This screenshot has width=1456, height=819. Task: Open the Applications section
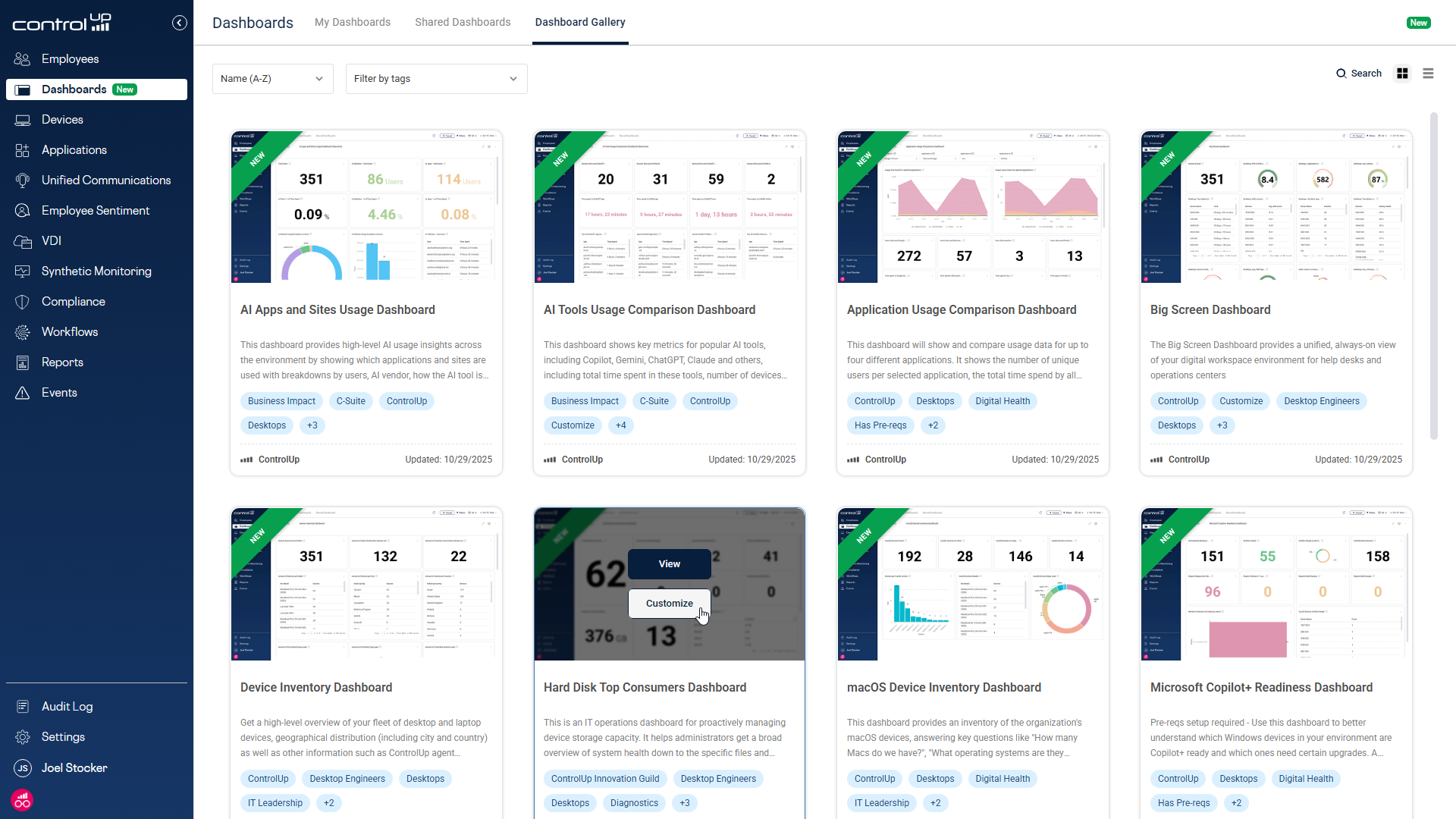(74, 149)
